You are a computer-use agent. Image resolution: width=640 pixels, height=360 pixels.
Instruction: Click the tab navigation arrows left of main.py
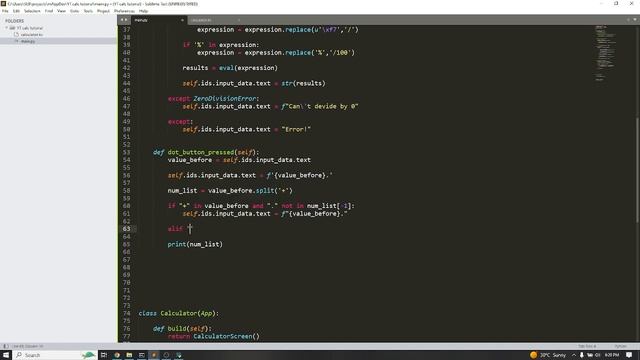124,20
